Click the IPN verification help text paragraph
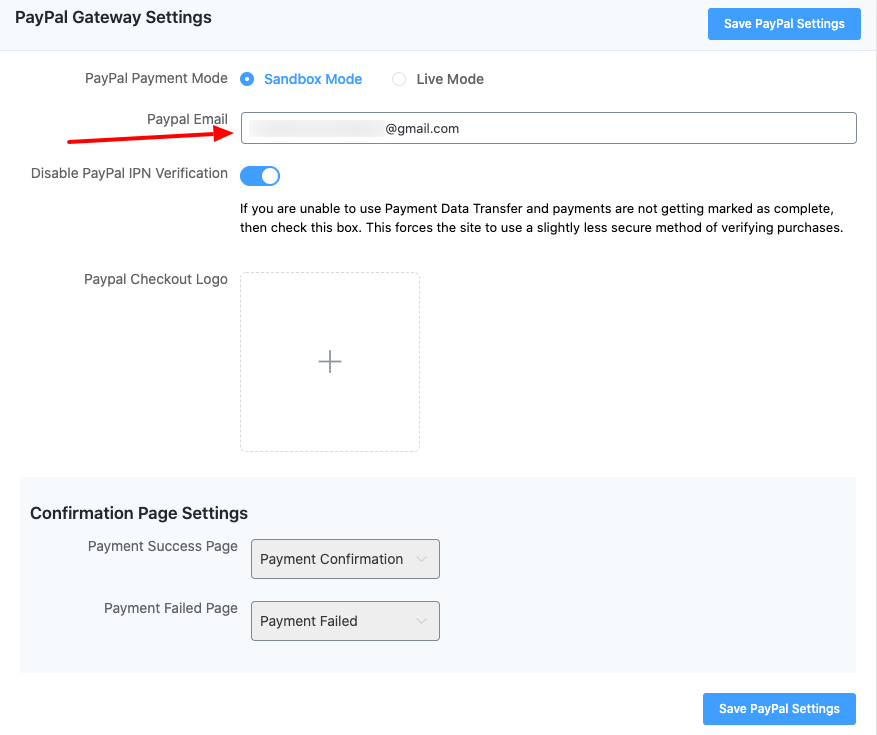Viewport: 877px width, 735px height. click(541, 218)
